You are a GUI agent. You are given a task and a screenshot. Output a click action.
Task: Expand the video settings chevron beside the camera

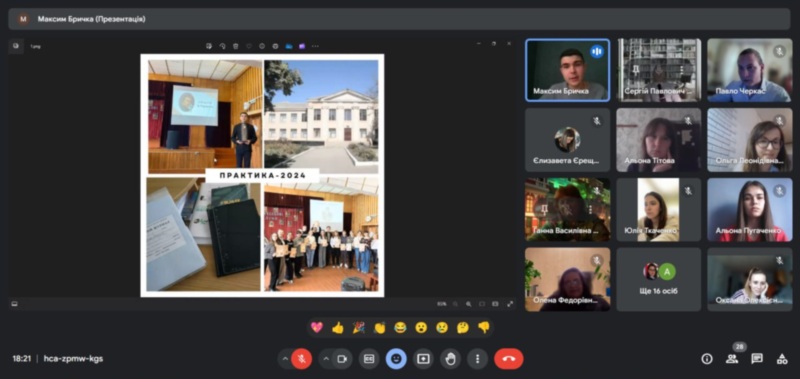pyautogui.click(x=326, y=359)
